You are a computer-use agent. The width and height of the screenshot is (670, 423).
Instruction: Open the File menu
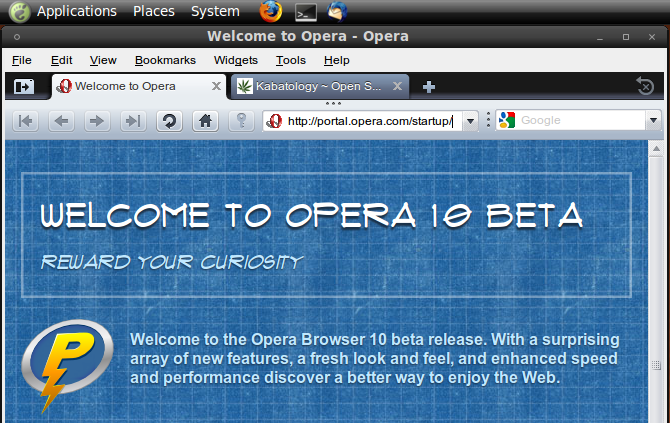22,60
